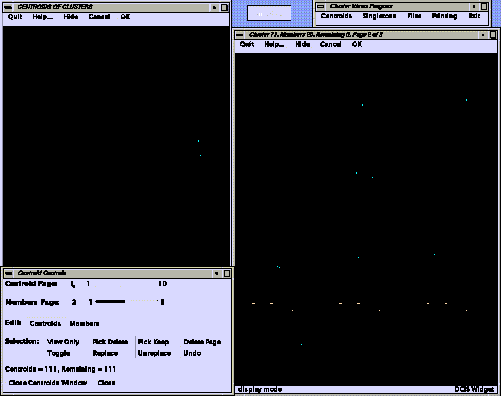Open the Singletons menu
This screenshot has width=501, height=396.
click(379, 16)
